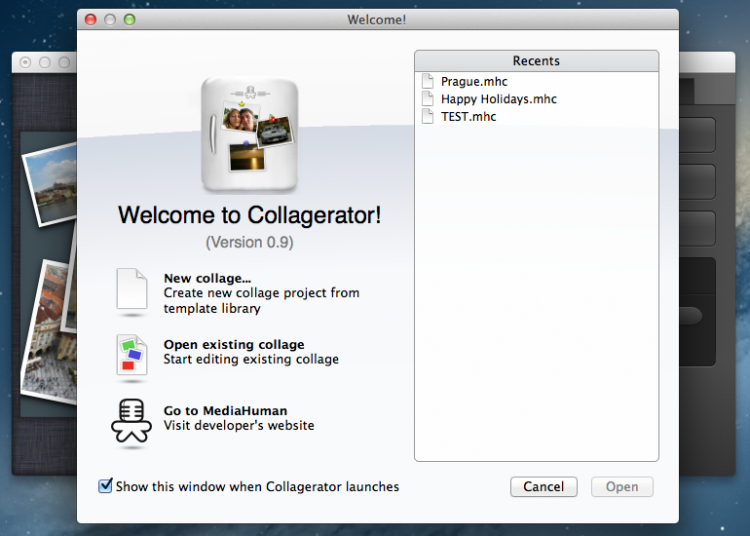Click the file icon beside Prague.mhc
The height and width of the screenshot is (536, 750).
[x=428, y=81]
